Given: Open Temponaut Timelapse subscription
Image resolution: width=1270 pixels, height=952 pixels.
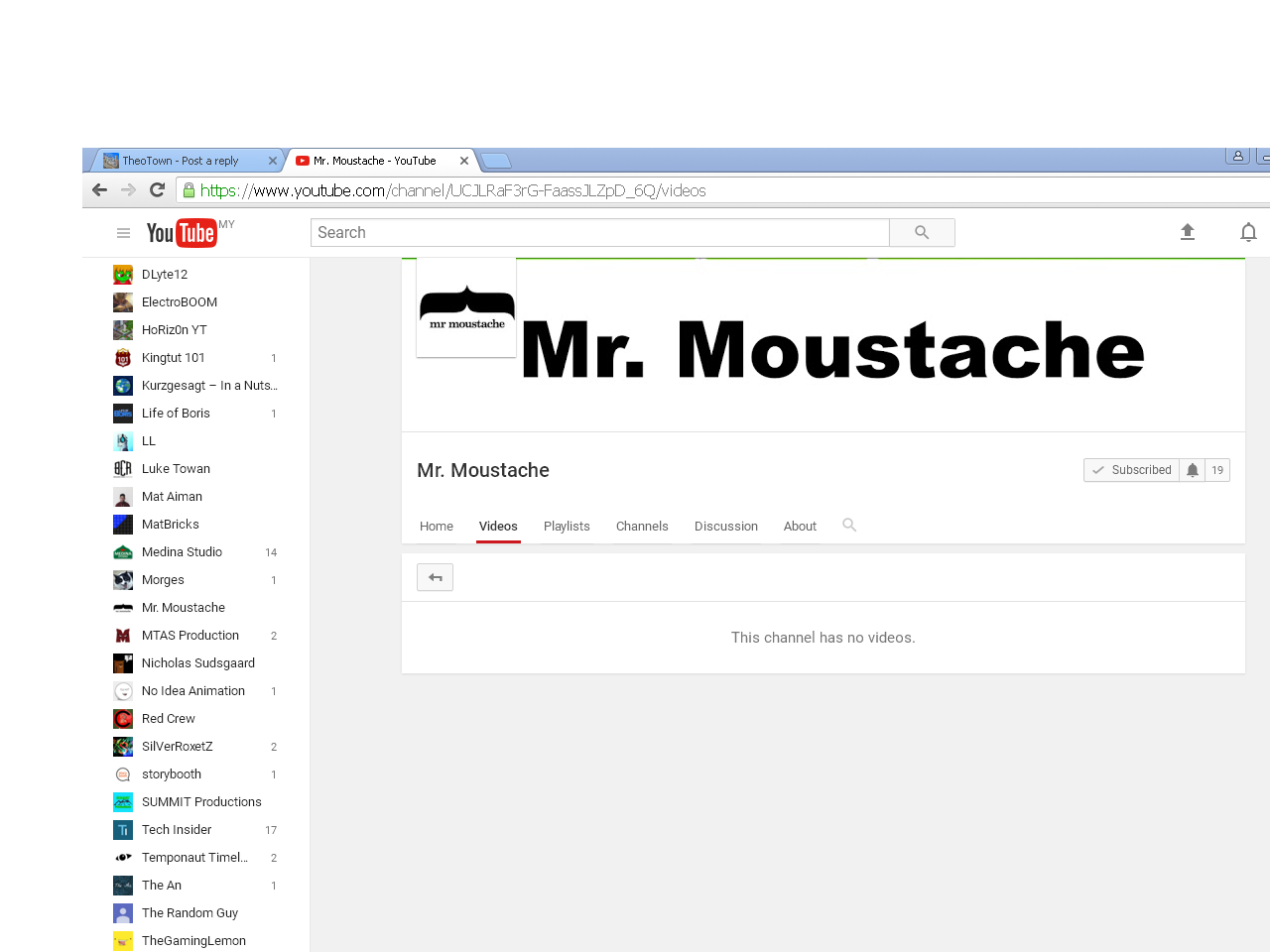Looking at the screenshot, I should pos(195,858).
